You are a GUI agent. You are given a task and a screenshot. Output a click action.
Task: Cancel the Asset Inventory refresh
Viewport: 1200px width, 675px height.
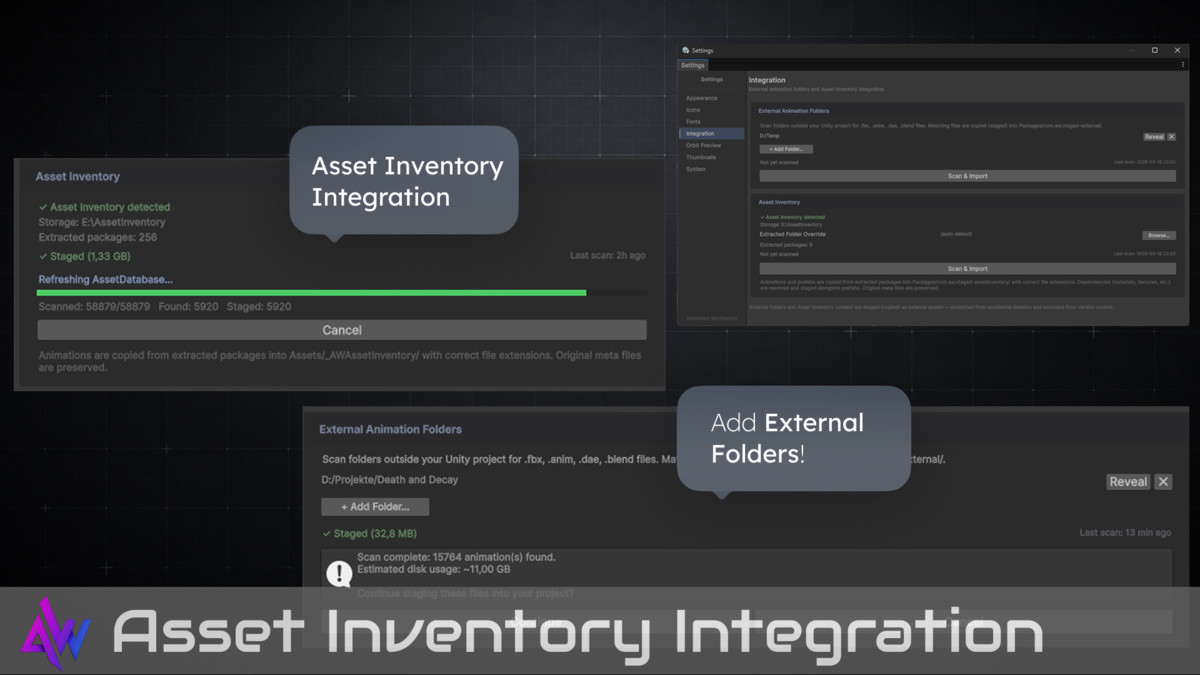(x=342, y=330)
